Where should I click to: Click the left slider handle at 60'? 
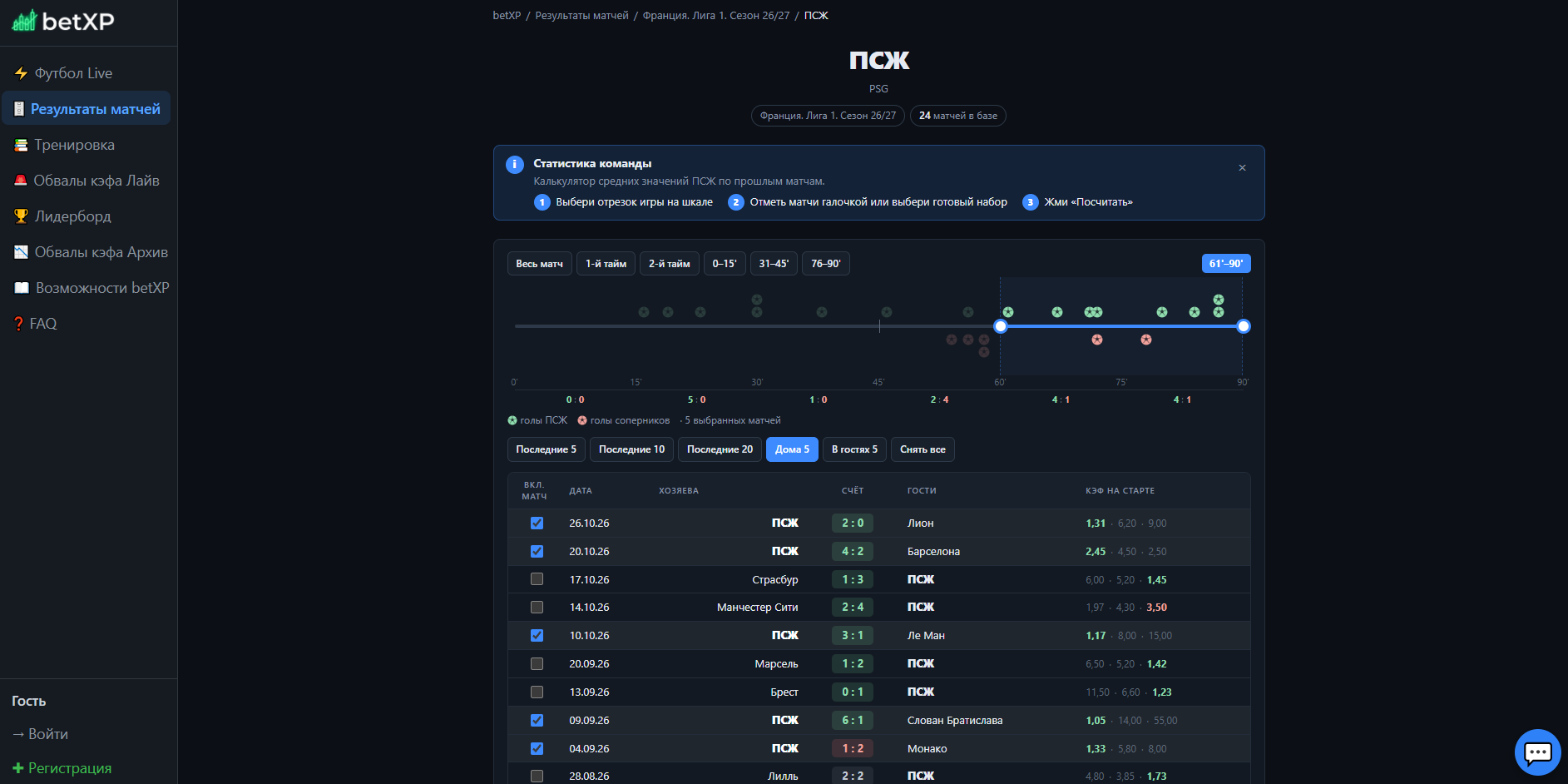(x=1001, y=326)
